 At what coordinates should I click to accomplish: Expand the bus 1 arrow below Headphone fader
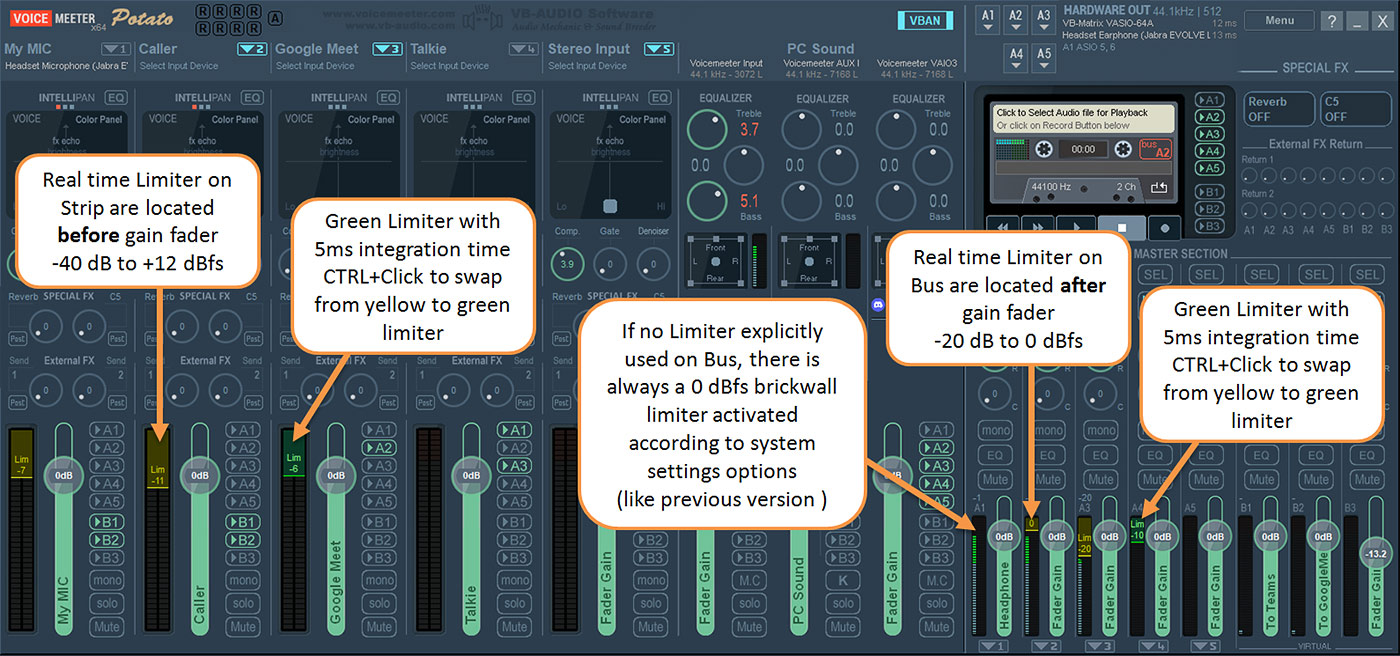click(x=996, y=646)
